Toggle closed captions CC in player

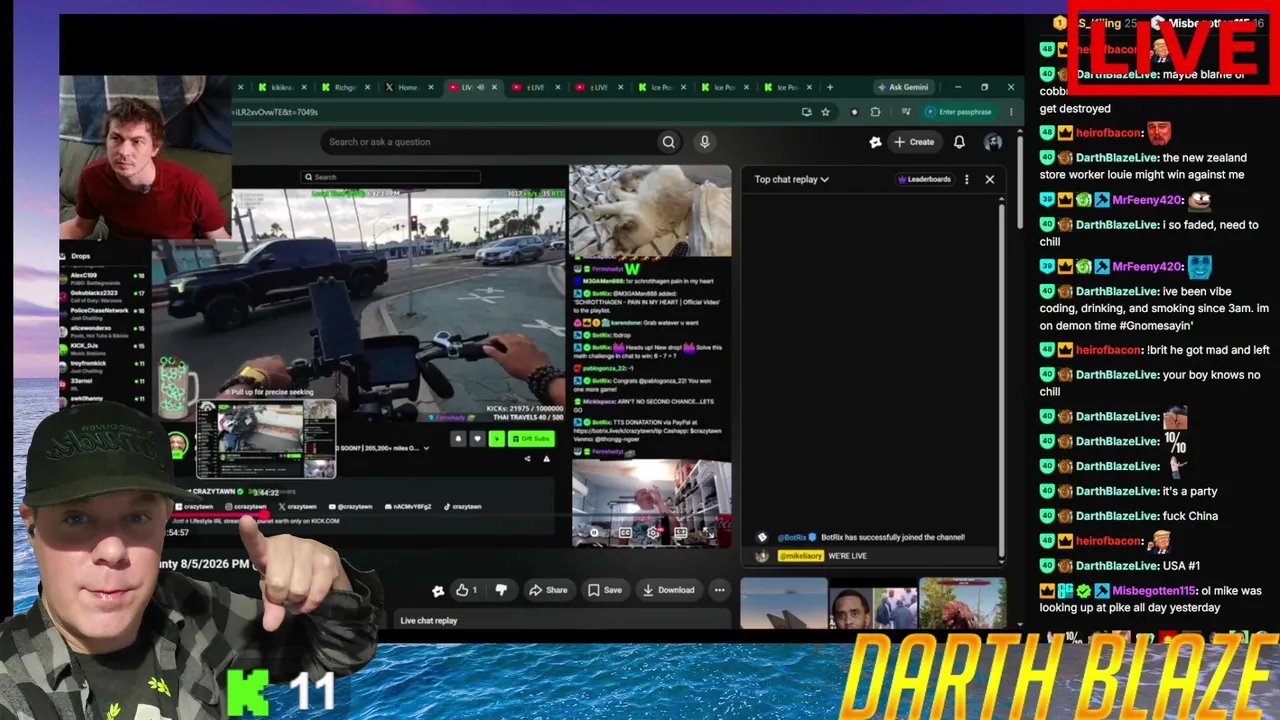click(x=625, y=533)
